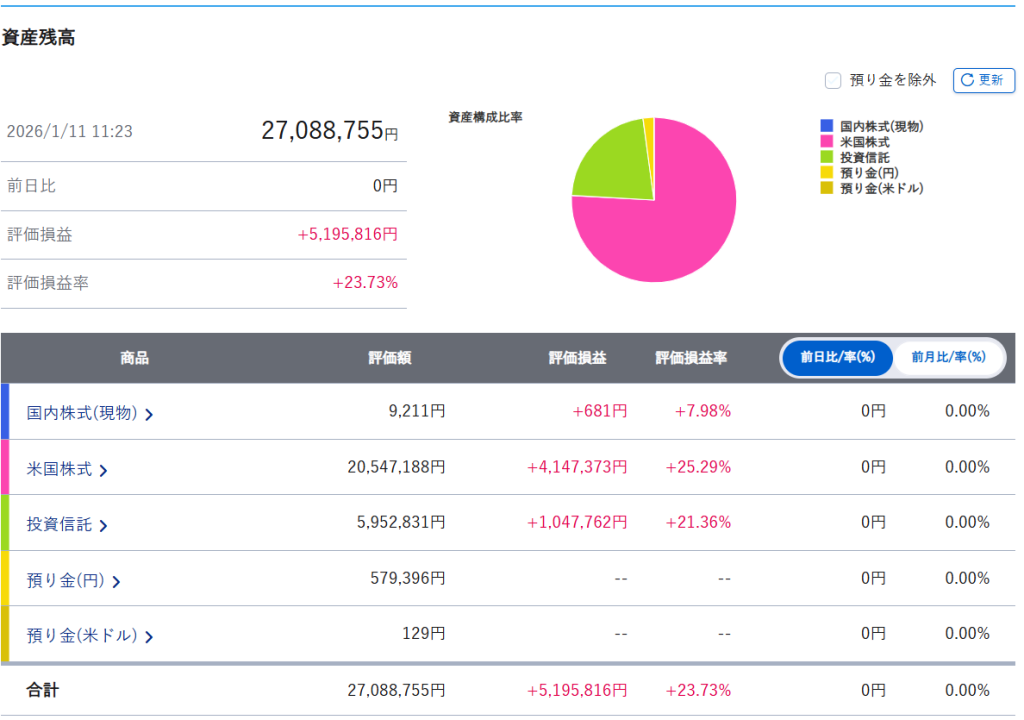Expand chevron beside 国内株式(現物)
Image resolution: width=1024 pixels, height=720 pixels.
[x=149, y=414]
